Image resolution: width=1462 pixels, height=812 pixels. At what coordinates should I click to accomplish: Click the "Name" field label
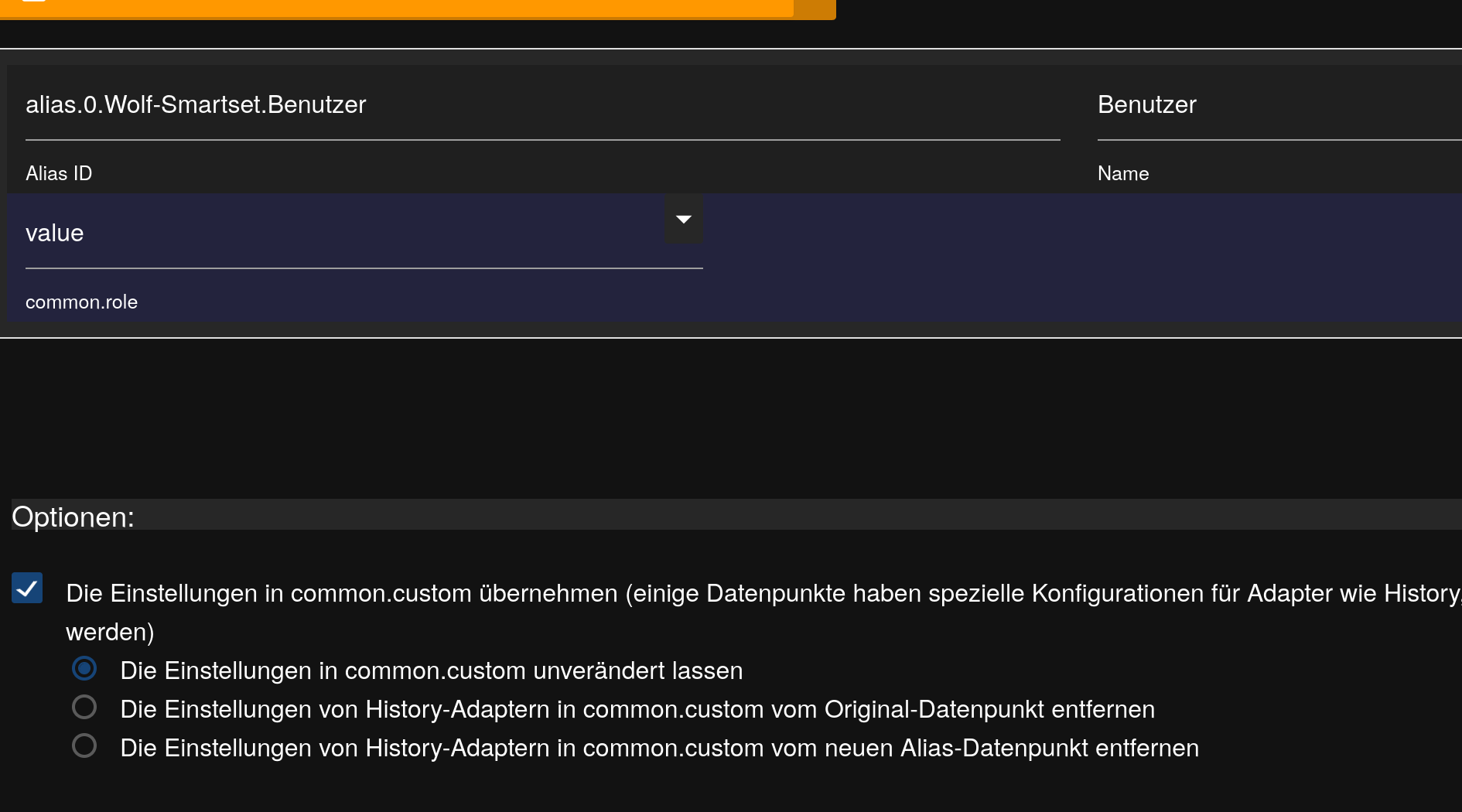(1122, 173)
